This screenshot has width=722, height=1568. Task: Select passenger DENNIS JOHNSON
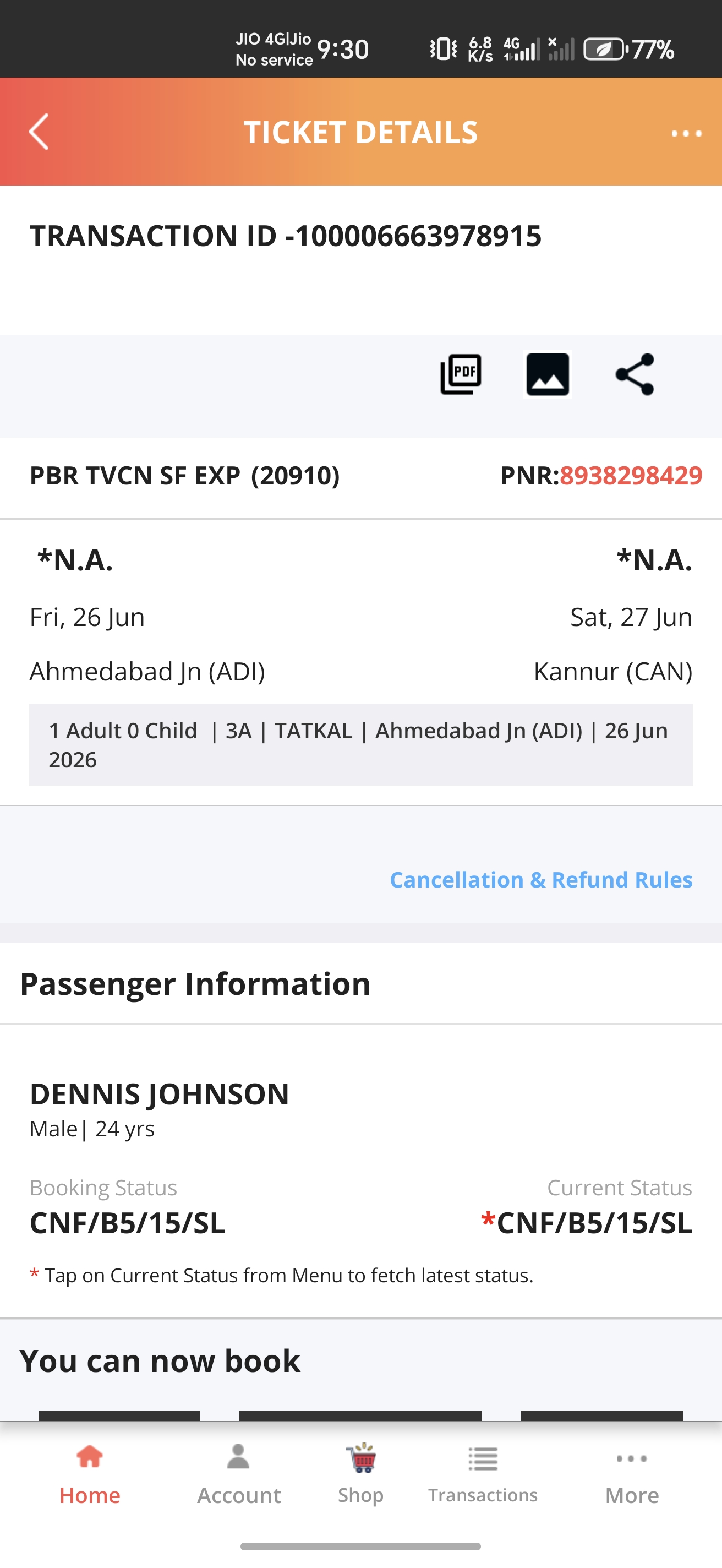pyautogui.click(x=160, y=1094)
